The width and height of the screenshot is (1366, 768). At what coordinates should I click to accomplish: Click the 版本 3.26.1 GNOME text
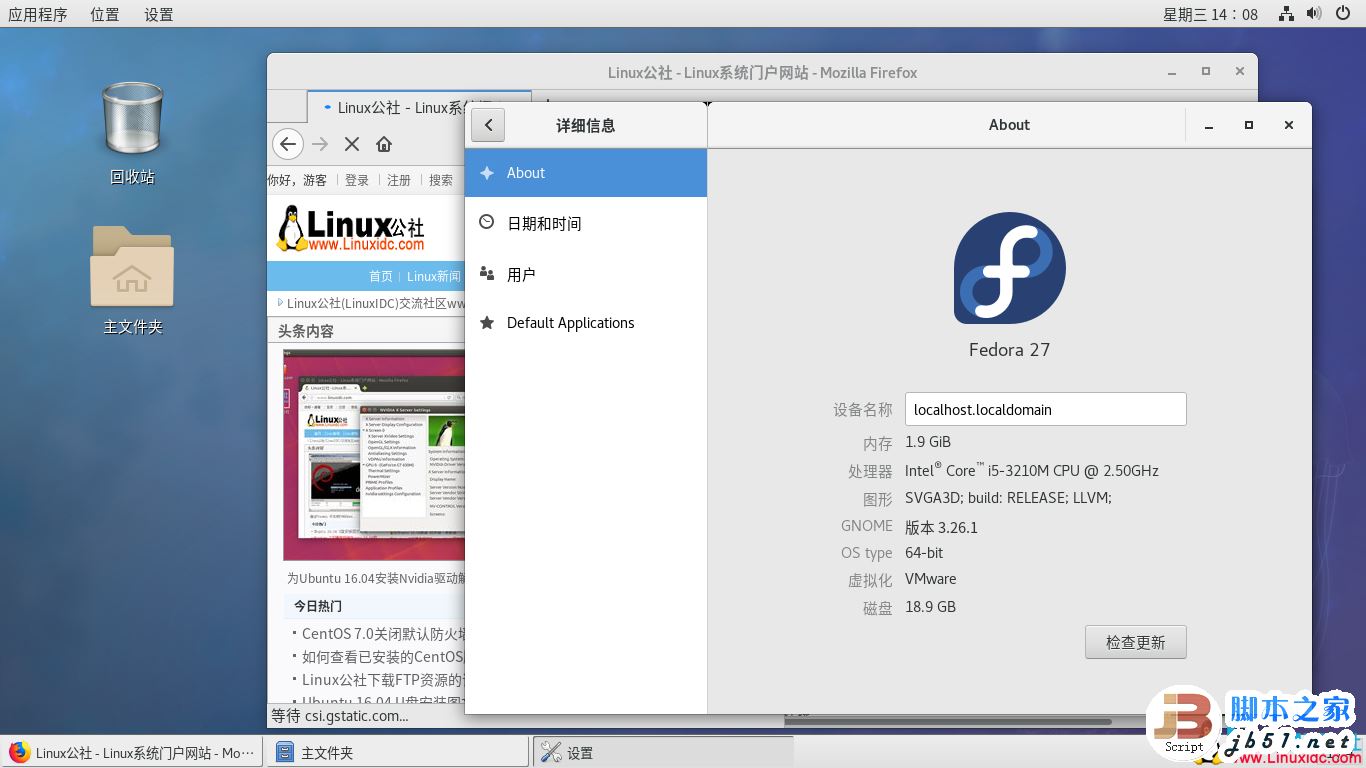pyautogui.click(x=941, y=527)
